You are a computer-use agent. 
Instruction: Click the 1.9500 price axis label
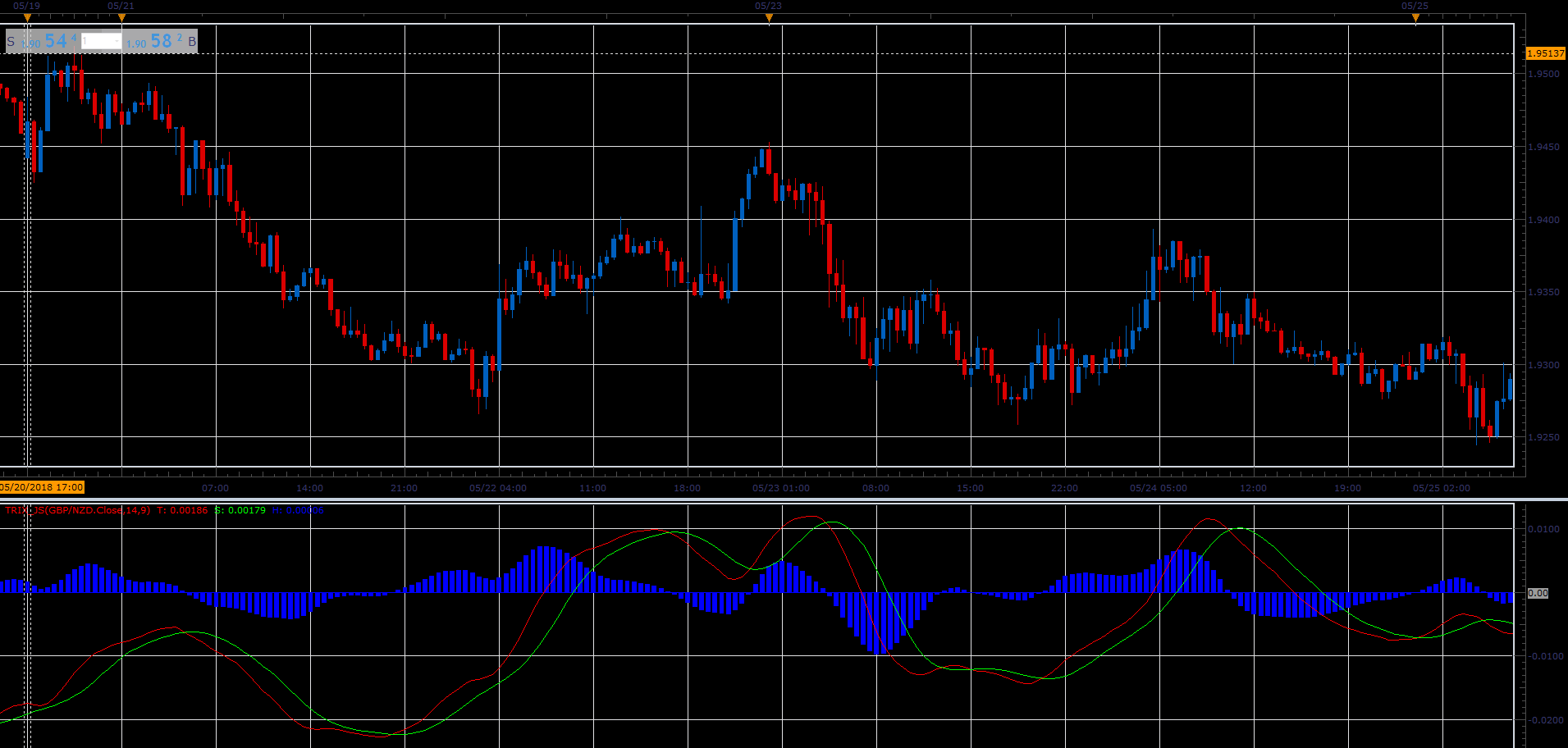1543,74
